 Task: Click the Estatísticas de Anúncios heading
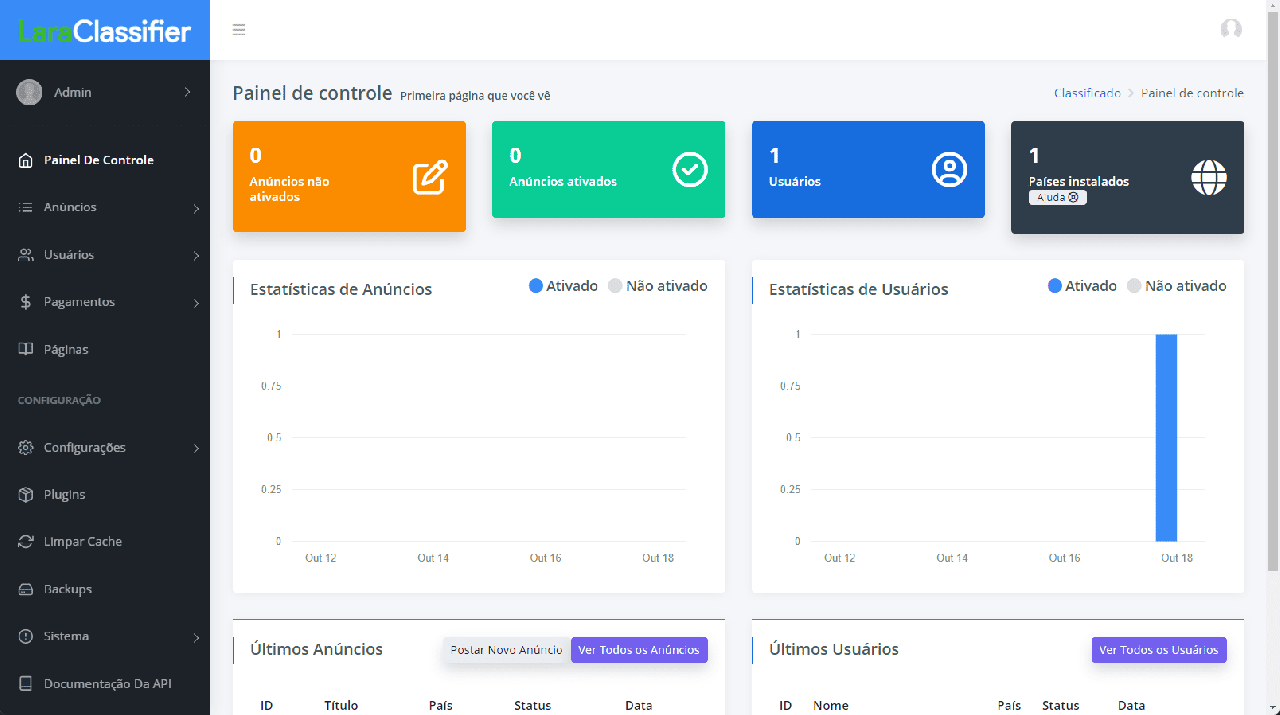(341, 289)
